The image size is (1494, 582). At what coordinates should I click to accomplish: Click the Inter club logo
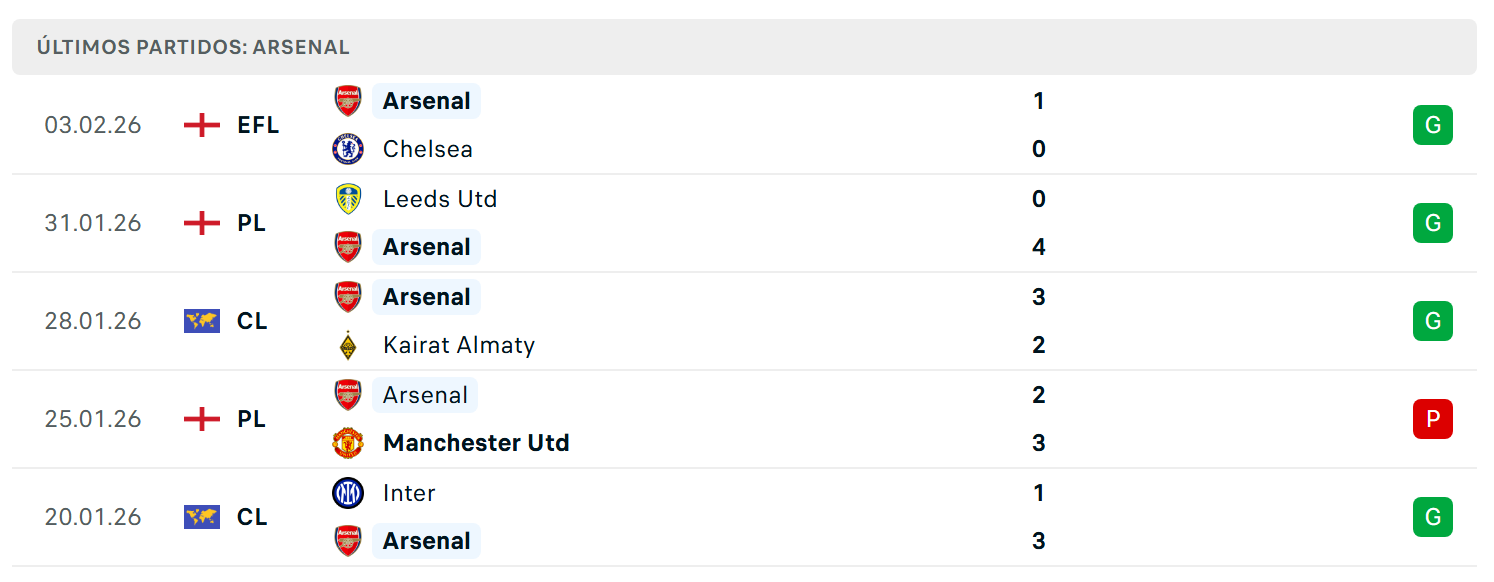tap(348, 493)
